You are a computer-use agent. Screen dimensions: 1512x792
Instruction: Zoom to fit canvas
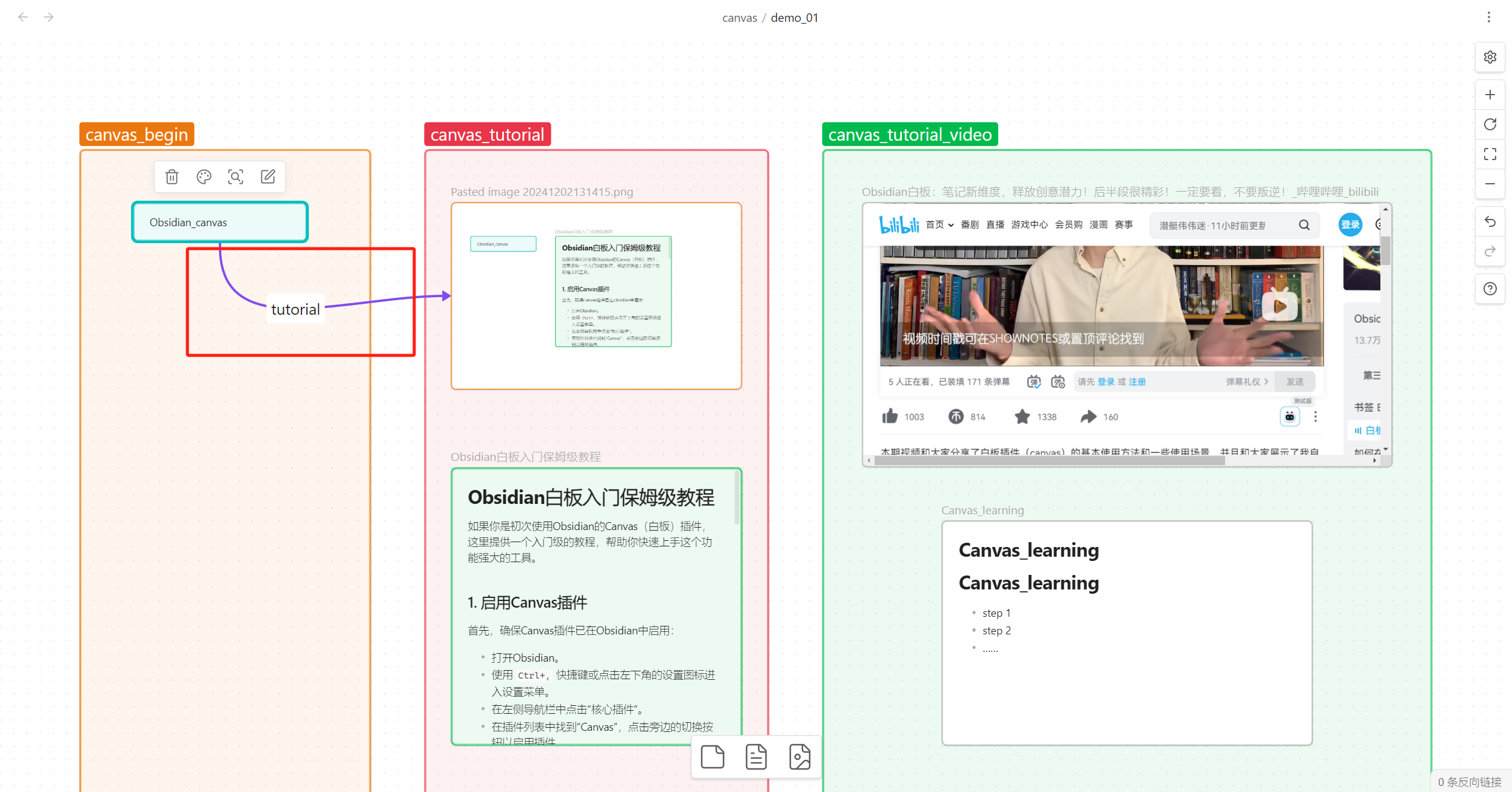[x=1490, y=154]
